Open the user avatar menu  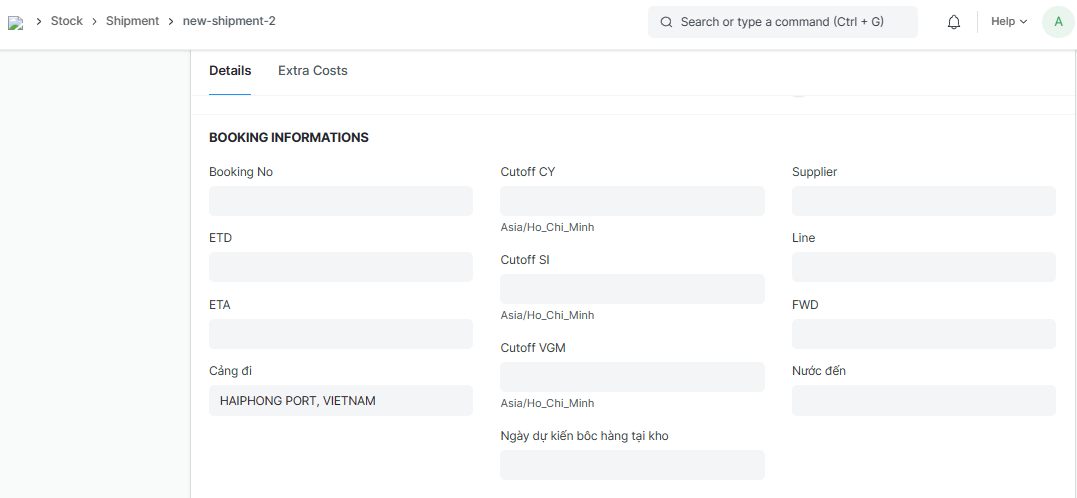pos(1058,22)
